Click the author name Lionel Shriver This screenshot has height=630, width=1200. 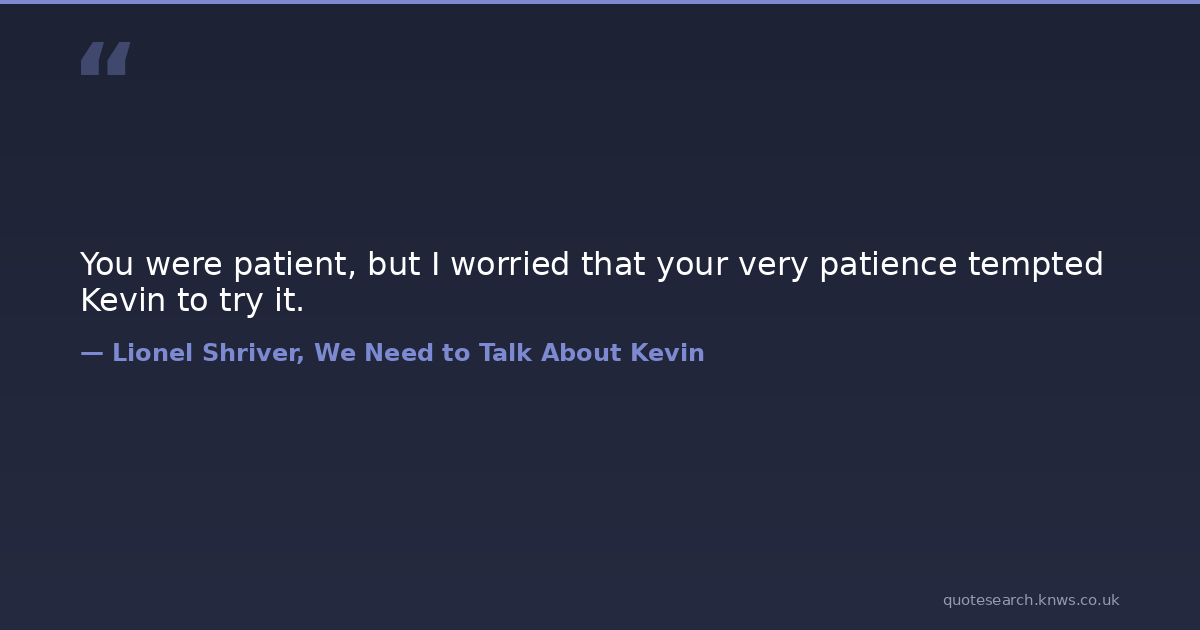[208, 353]
